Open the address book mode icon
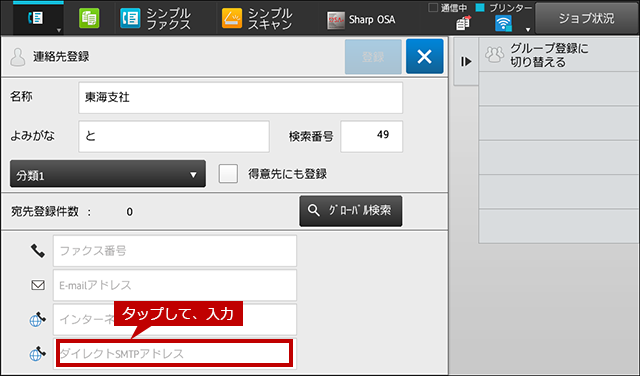Viewport: 640px width, 376px height. pyautogui.click(x=36, y=18)
